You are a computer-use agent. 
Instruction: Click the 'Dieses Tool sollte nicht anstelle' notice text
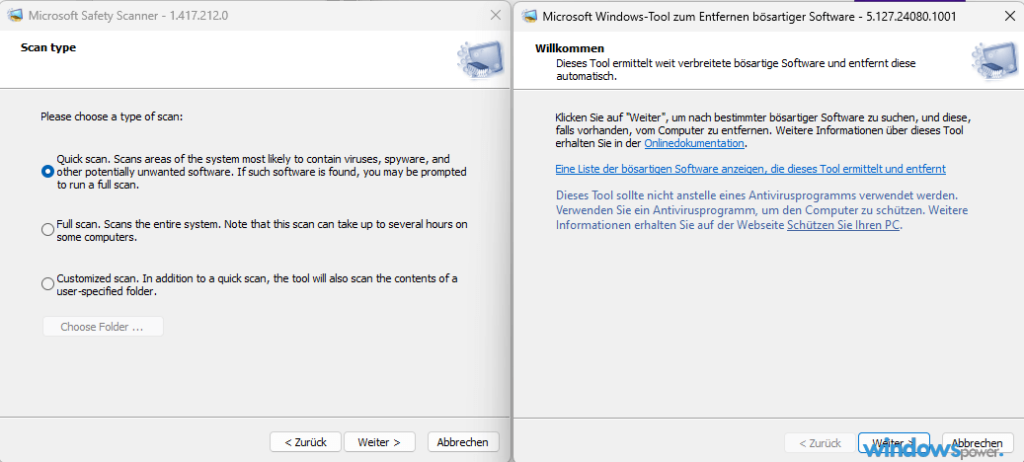pos(761,210)
